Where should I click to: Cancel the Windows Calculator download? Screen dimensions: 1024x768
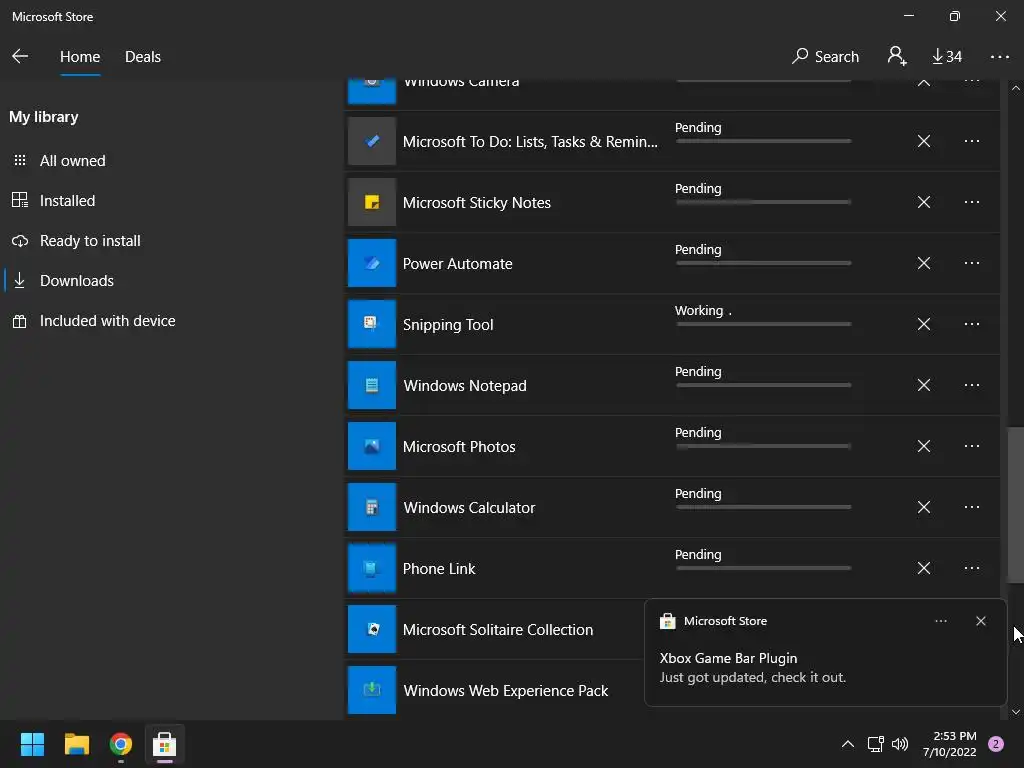coord(923,507)
